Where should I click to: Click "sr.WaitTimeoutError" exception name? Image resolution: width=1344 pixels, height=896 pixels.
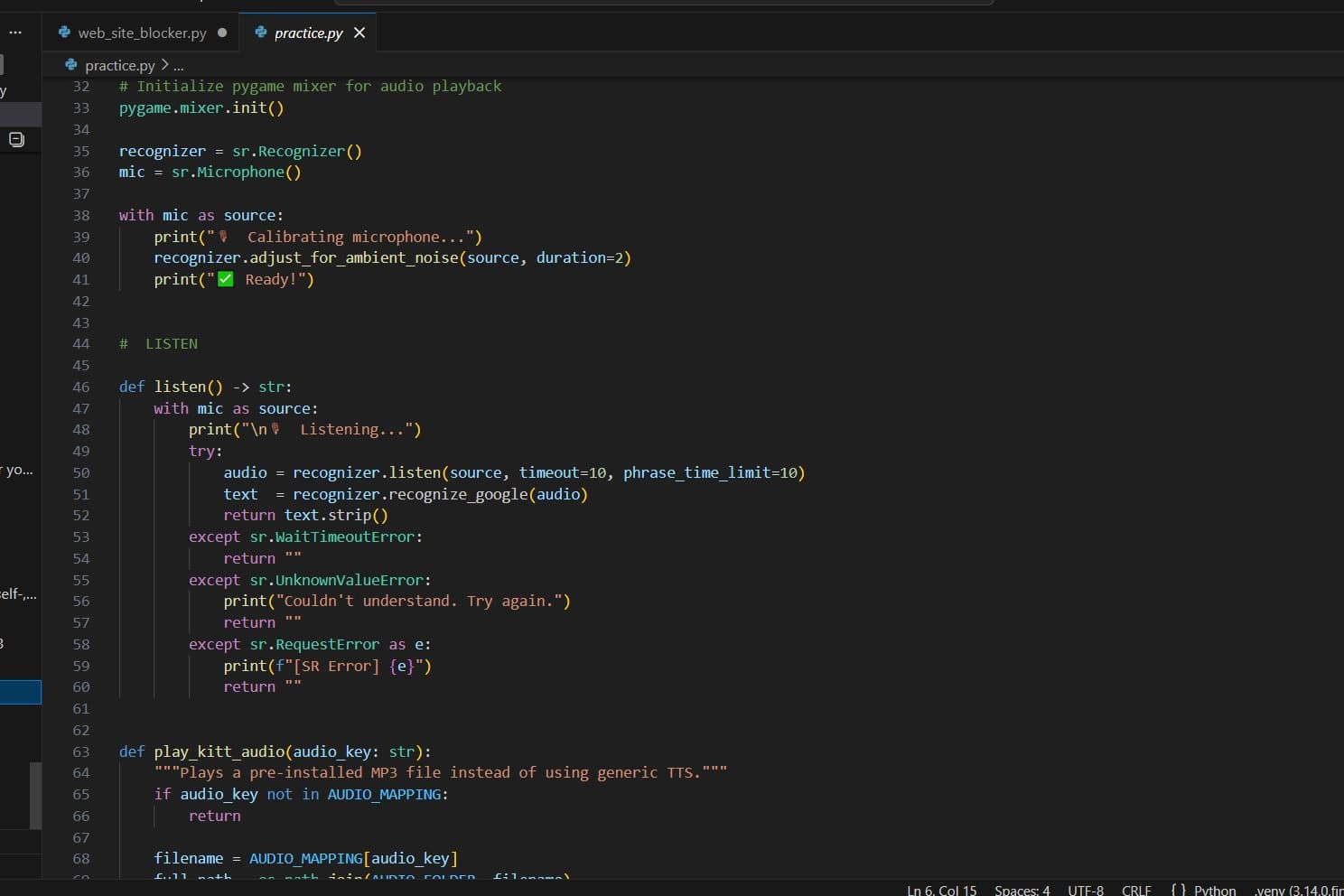pyautogui.click(x=332, y=537)
